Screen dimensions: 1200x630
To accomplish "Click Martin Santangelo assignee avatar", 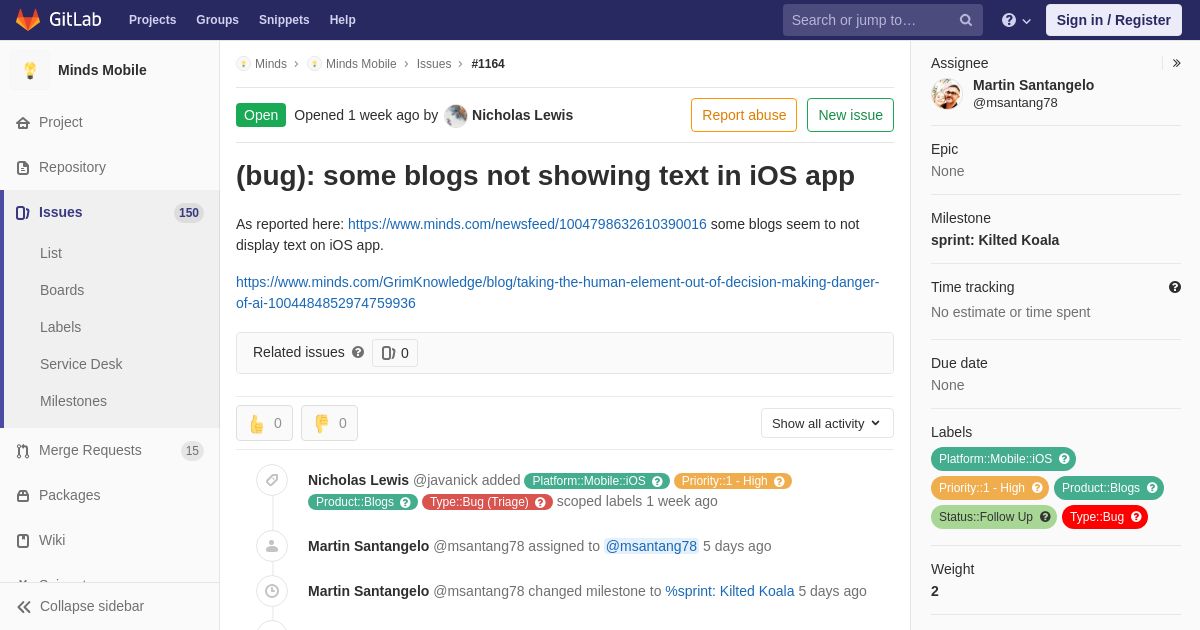I will pos(946,94).
